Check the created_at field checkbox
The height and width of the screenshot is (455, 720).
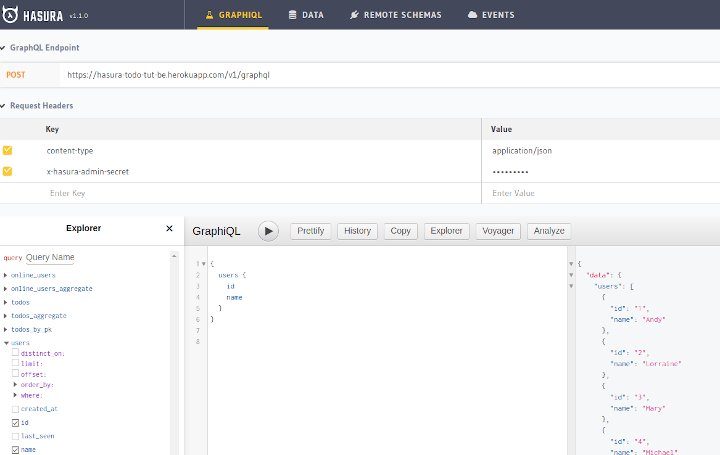15,409
